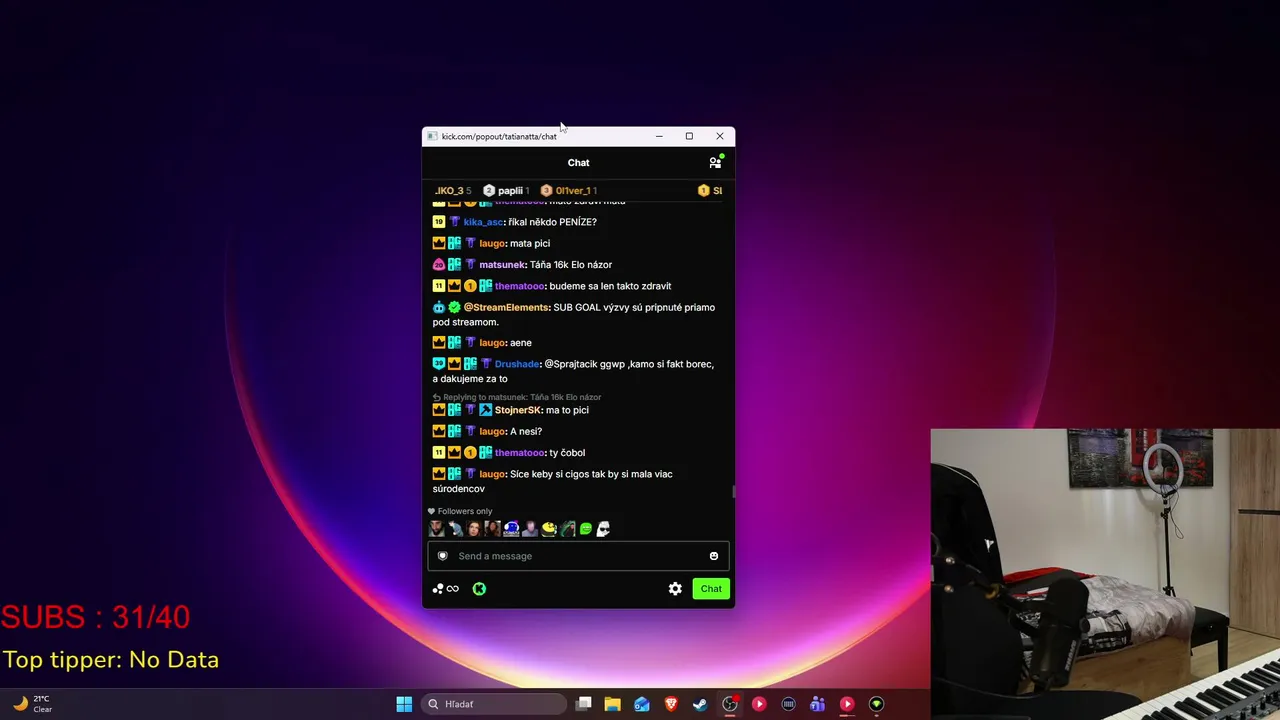1280x720 pixels.
Task: Click the chat identity shield icon
Action: (x=443, y=556)
